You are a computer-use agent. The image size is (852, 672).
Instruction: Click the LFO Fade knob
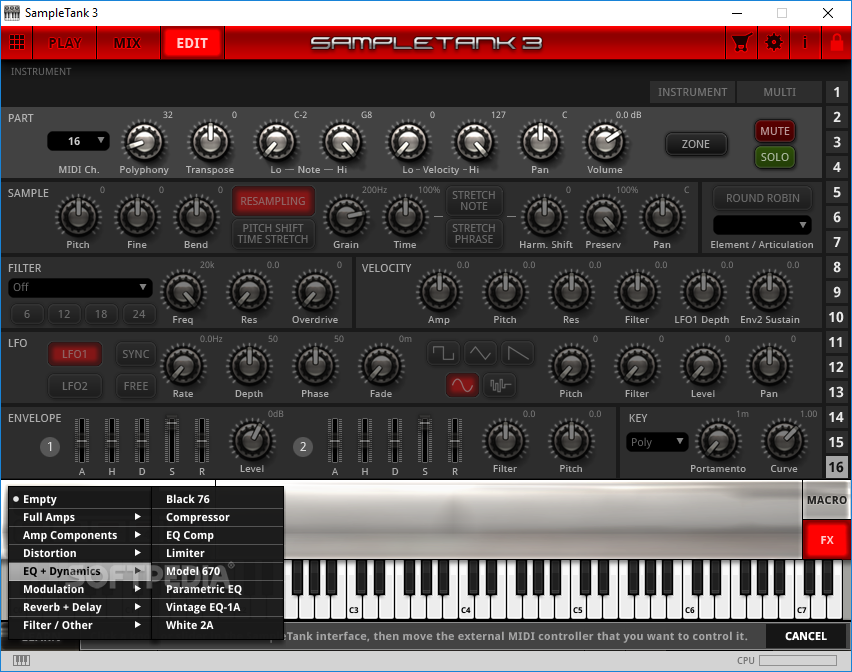pyautogui.click(x=381, y=366)
